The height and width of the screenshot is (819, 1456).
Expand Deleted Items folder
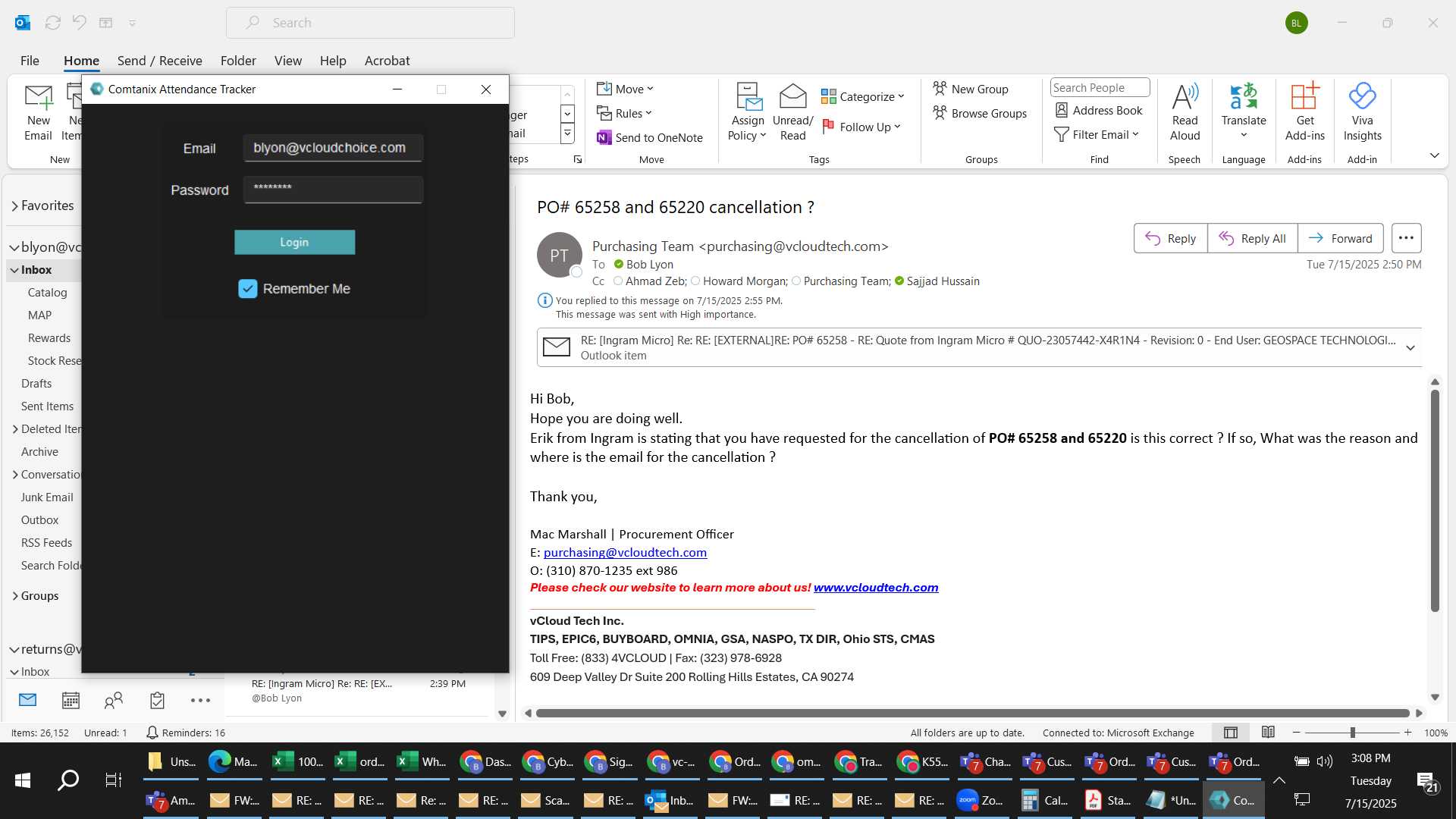coord(15,429)
